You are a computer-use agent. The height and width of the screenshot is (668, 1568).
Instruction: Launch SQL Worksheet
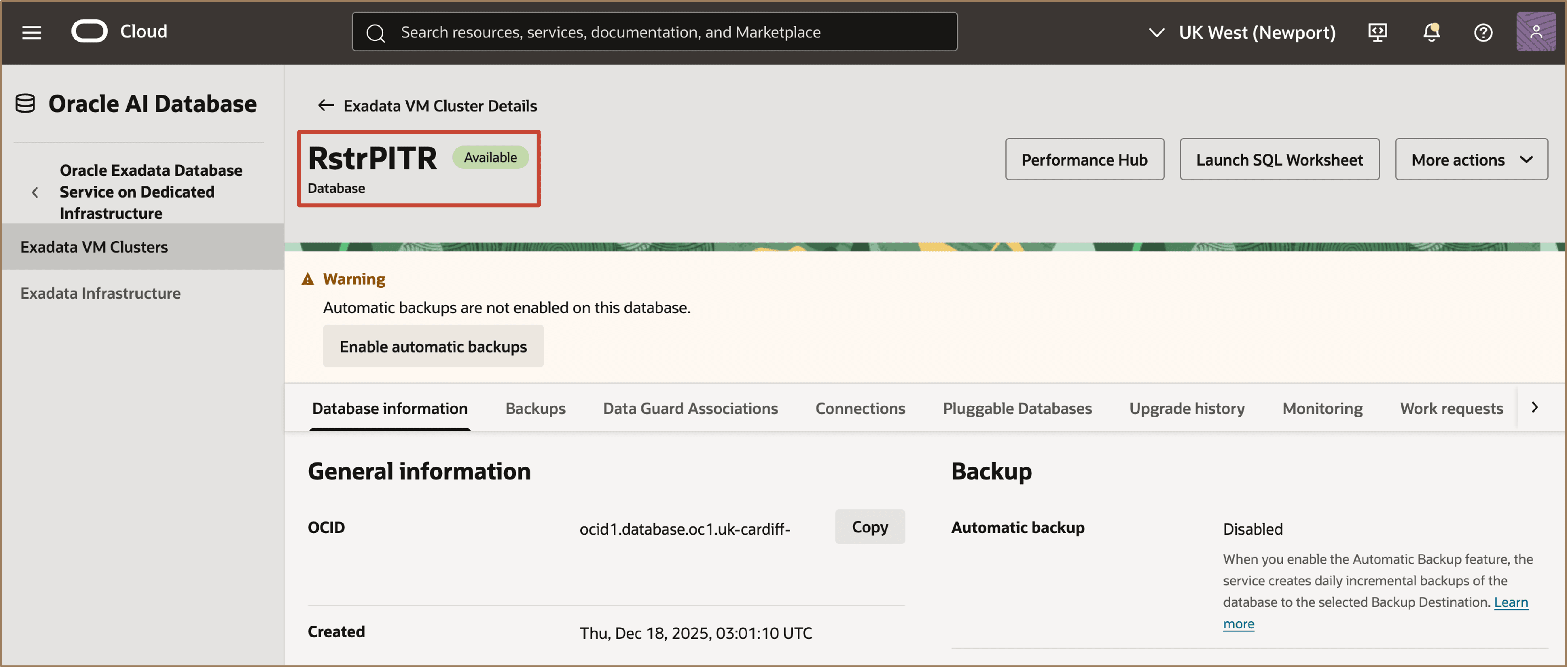1279,160
